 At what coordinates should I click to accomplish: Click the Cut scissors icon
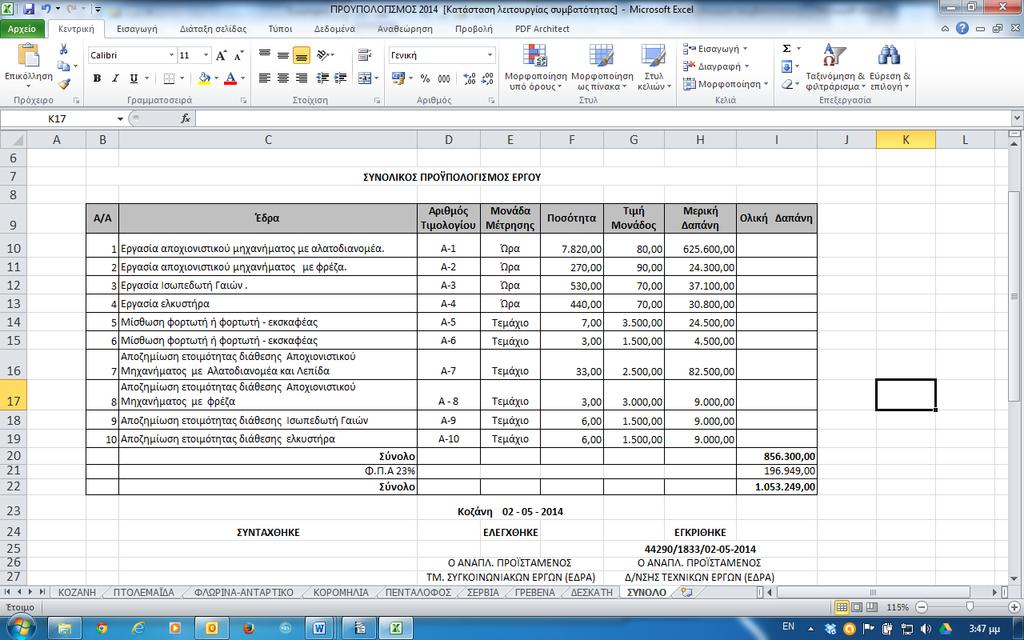click(63, 49)
